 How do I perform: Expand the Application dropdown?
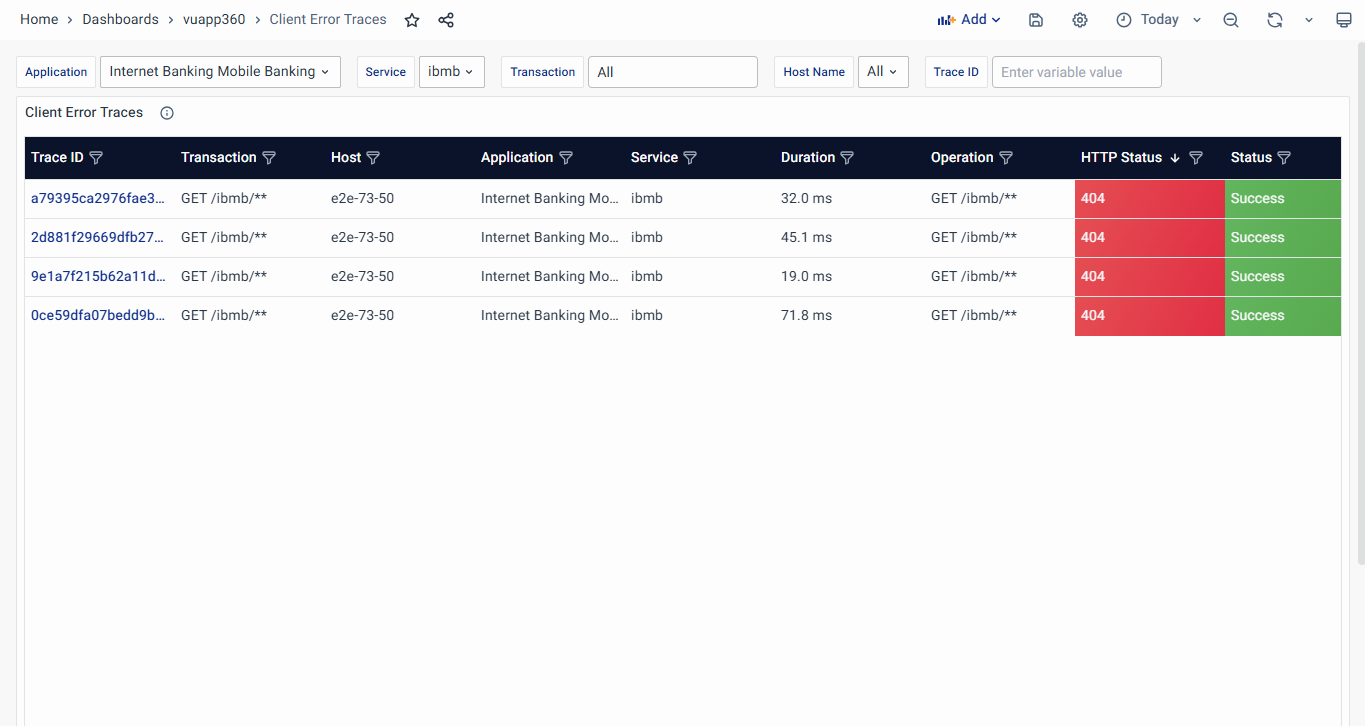coord(220,72)
